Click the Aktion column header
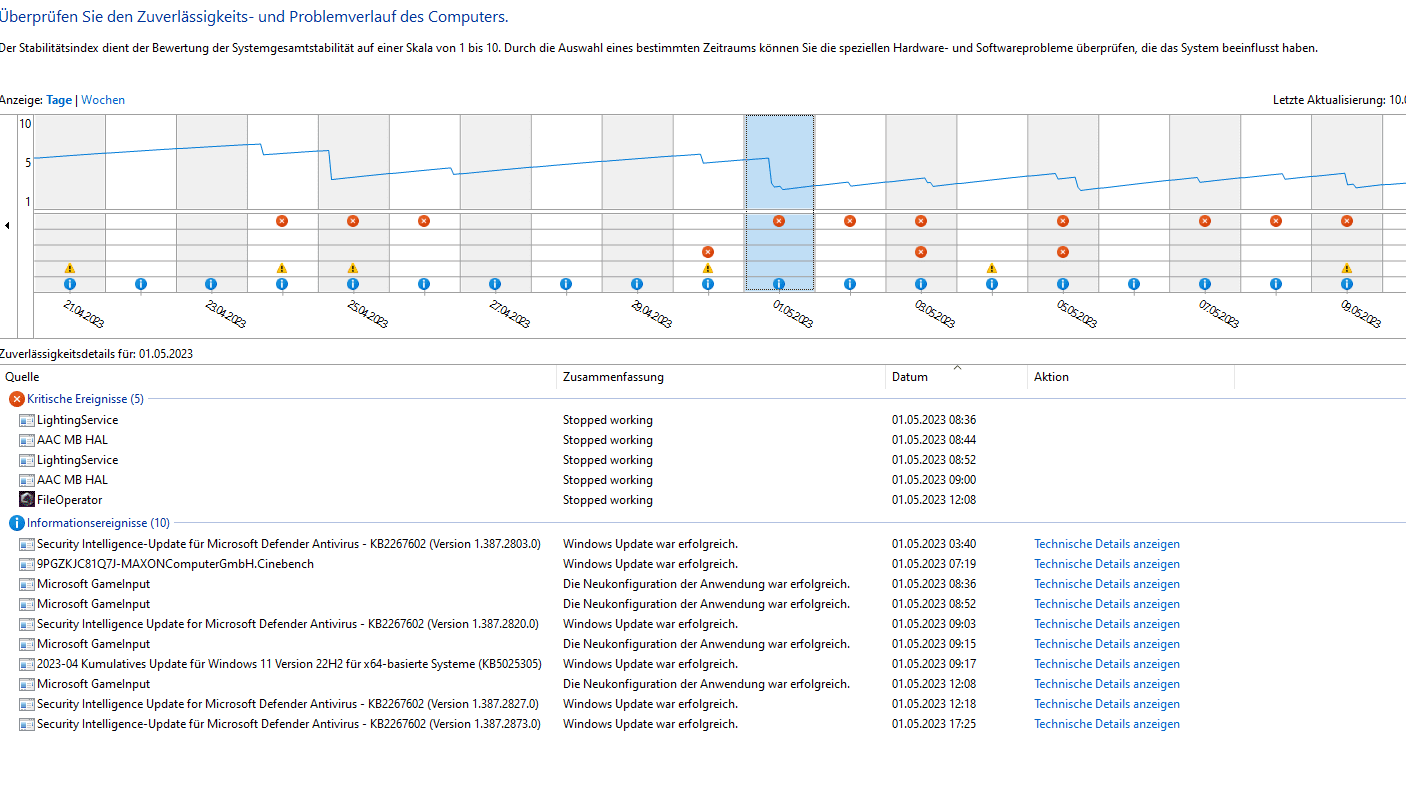Viewport: 1406px width, 793px height. [1131, 377]
